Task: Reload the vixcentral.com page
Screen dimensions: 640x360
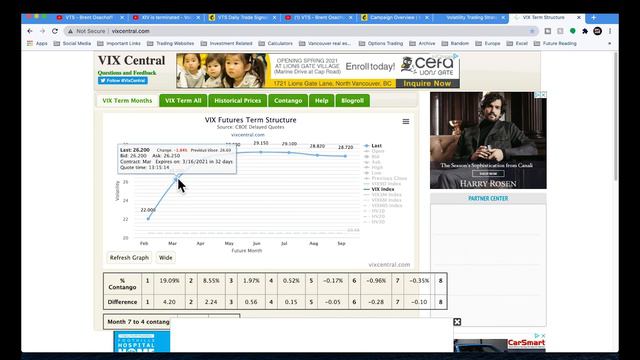Action: pos(55,31)
